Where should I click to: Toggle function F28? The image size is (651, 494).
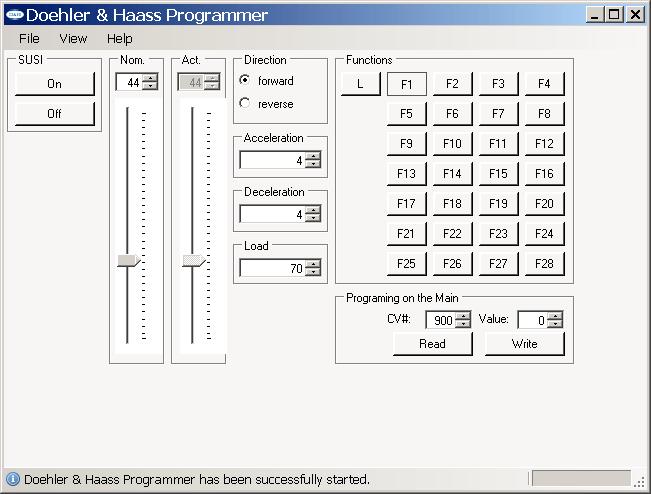[544, 264]
